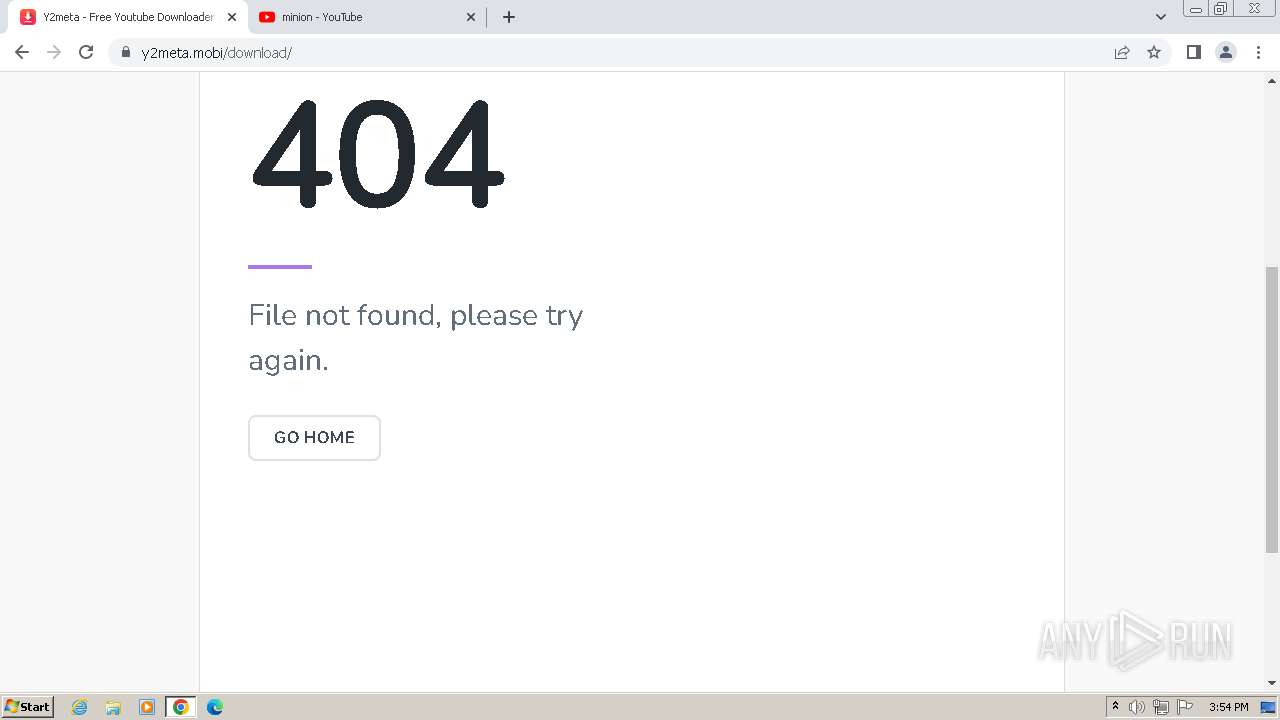Toggle the browser side panel
This screenshot has width=1280, height=720.
(1193, 52)
